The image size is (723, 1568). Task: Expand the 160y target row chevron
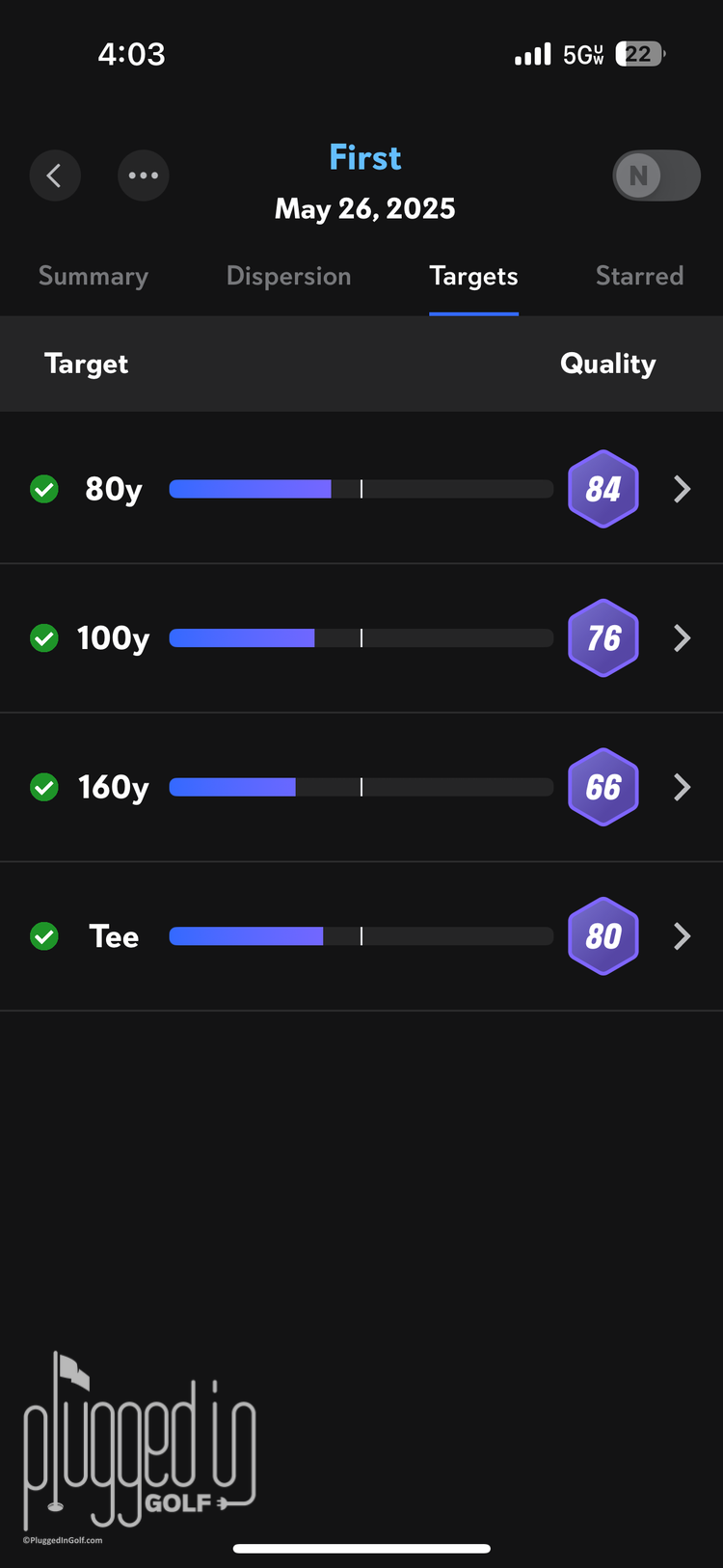(683, 787)
